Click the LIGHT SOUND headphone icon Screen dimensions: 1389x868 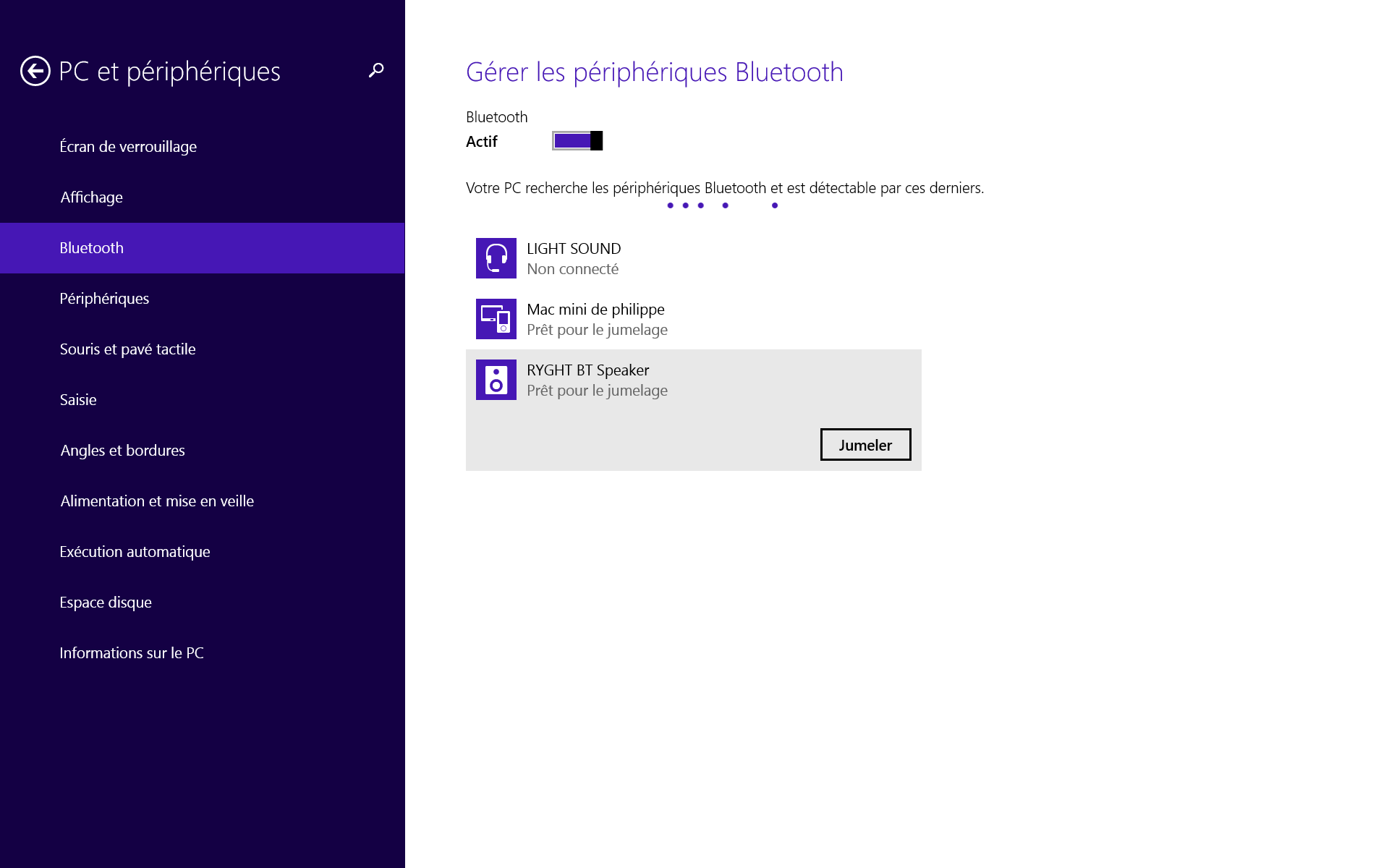(496, 258)
